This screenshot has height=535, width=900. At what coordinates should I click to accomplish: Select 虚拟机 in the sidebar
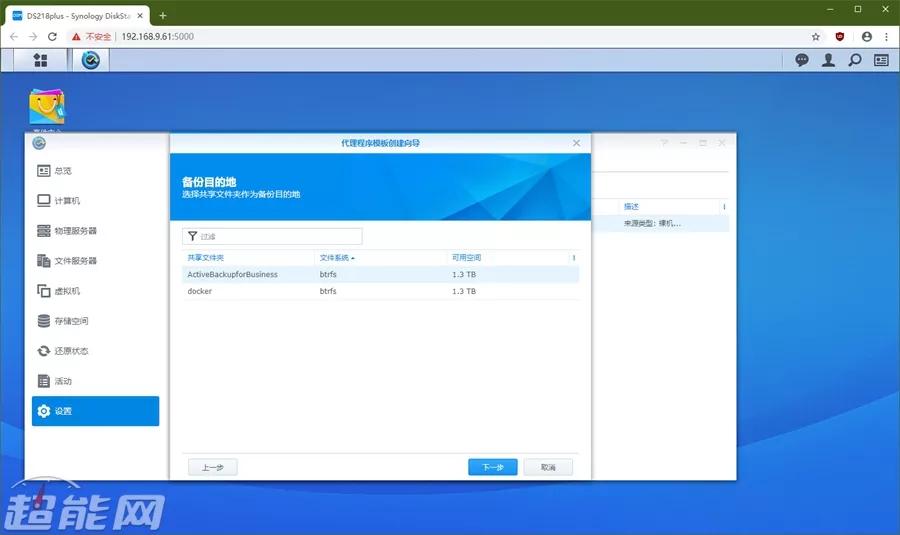click(95, 291)
